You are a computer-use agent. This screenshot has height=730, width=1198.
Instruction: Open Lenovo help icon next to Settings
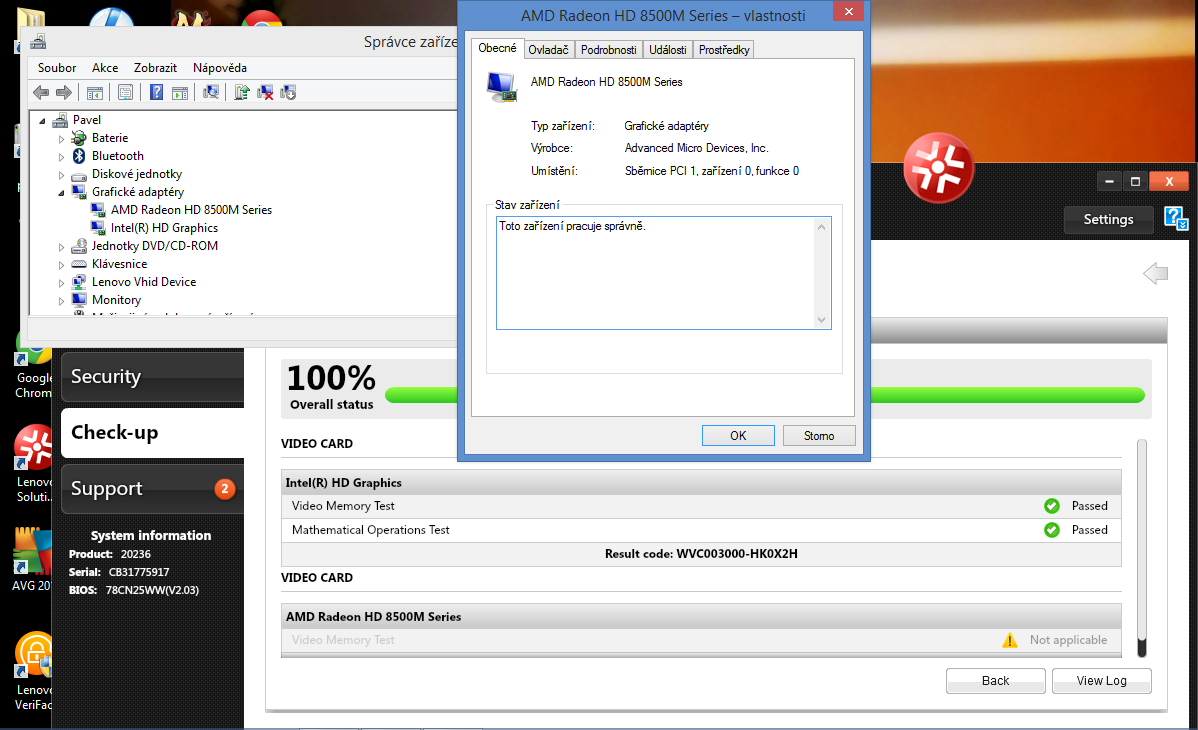click(1176, 219)
